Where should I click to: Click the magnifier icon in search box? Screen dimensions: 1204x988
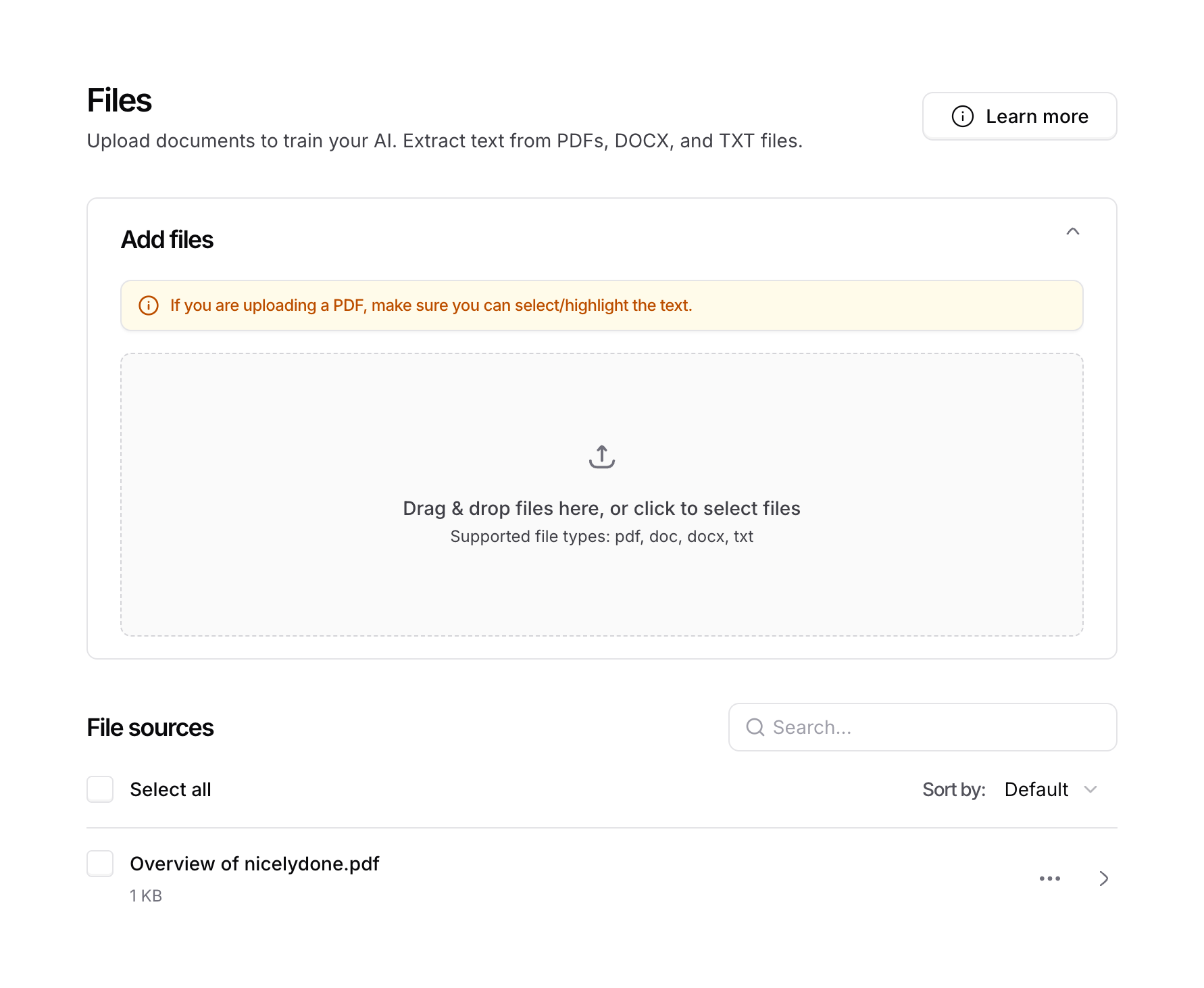point(755,727)
